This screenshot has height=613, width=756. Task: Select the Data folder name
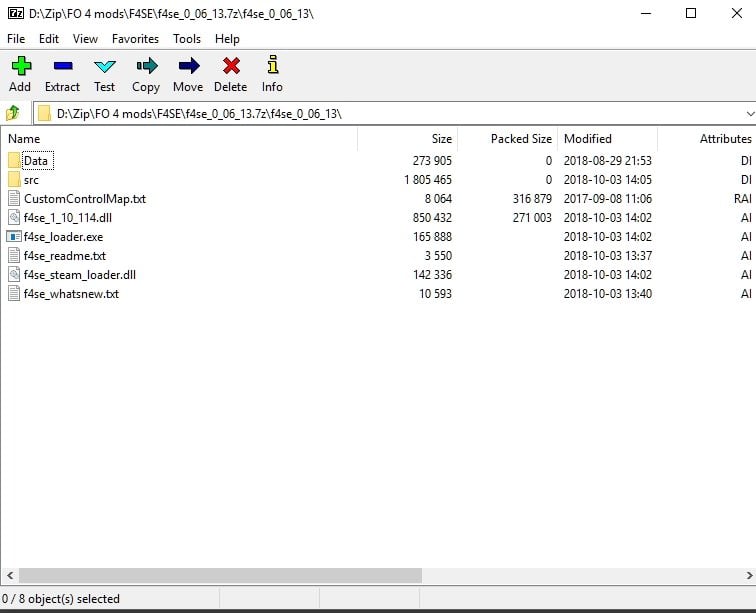tap(36, 161)
